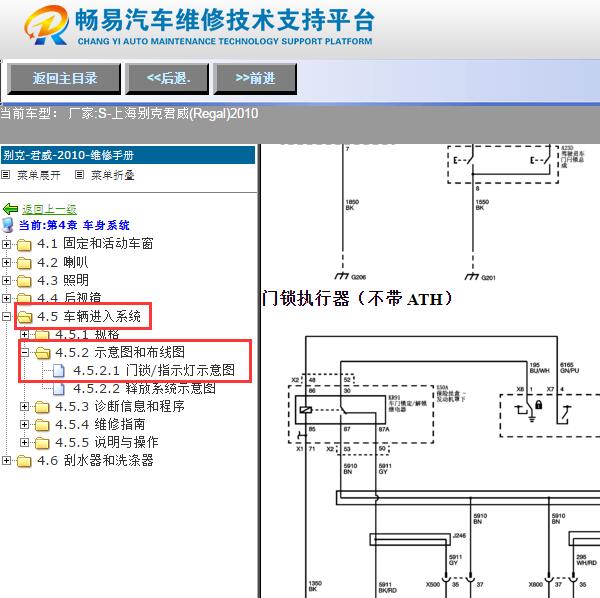Screen dimensions: 600x598
Task: Expand the 4.5.5 说明与操作 node
Action: click(x=24, y=442)
